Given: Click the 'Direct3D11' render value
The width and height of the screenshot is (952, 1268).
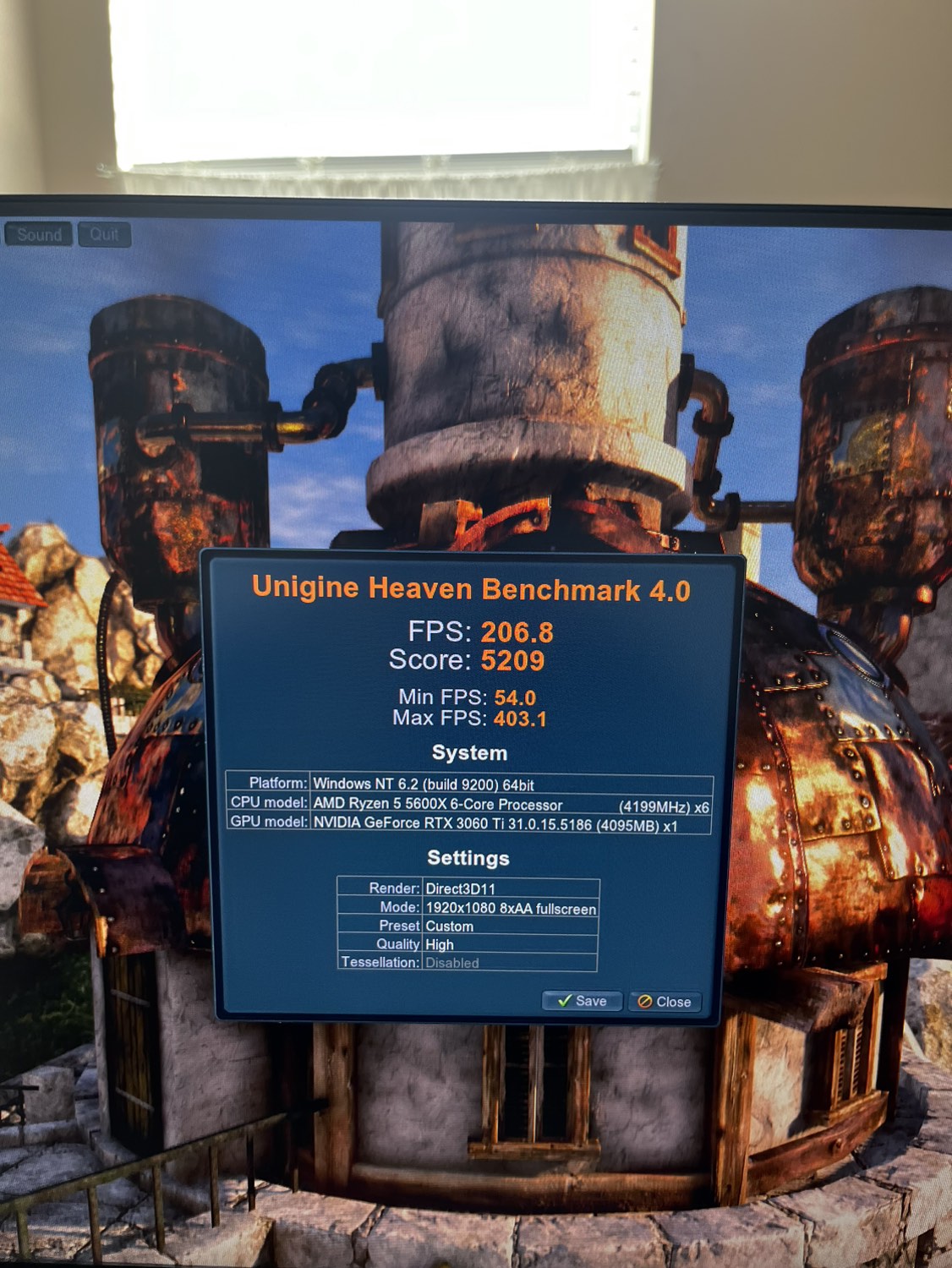Looking at the screenshot, I should pyautogui.click(x=461, y=888).
